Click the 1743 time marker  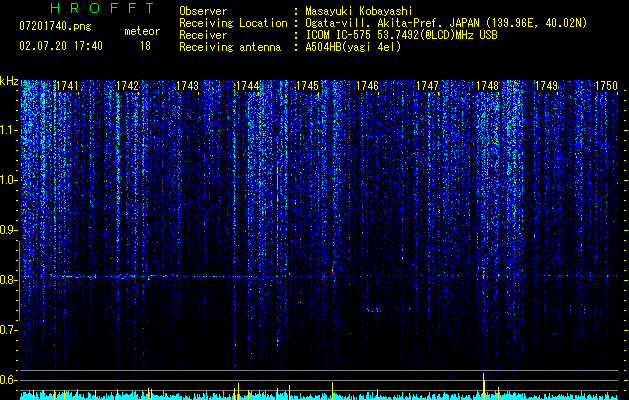[187, 85]
